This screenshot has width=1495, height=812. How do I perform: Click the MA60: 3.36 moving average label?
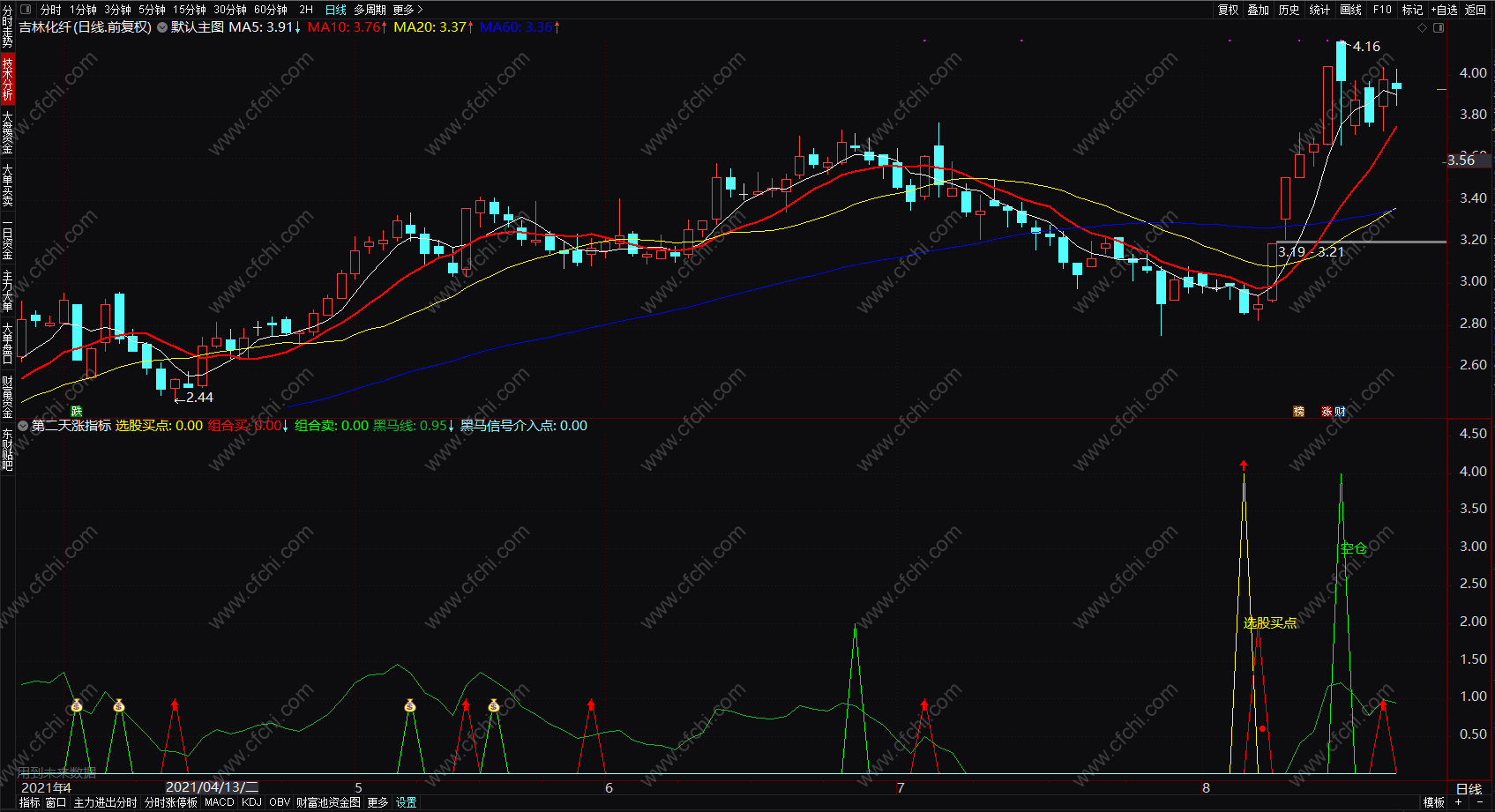pos(520,27)
